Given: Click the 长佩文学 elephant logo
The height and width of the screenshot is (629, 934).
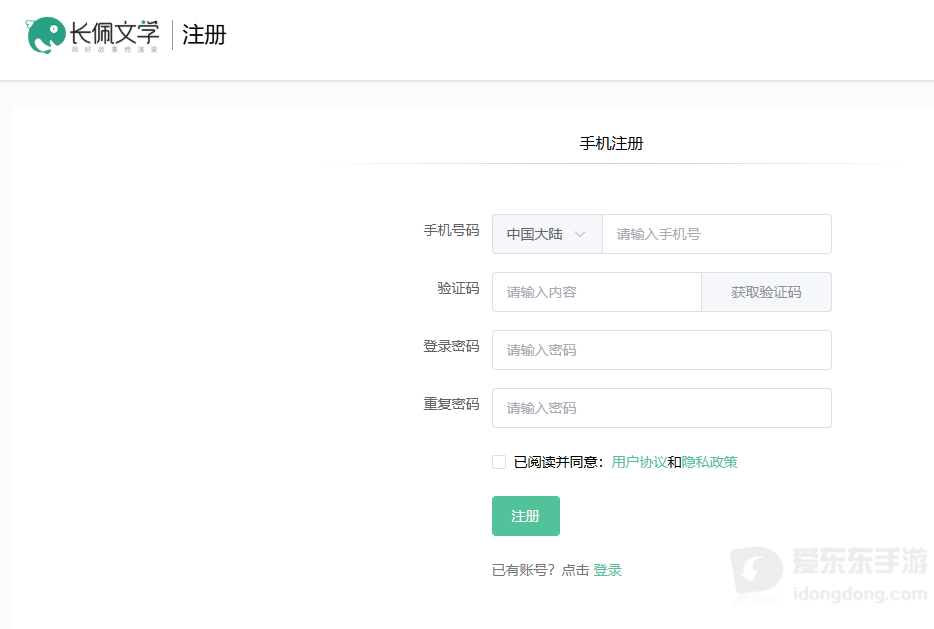Looking at the screenshot, I should (45, 35).
